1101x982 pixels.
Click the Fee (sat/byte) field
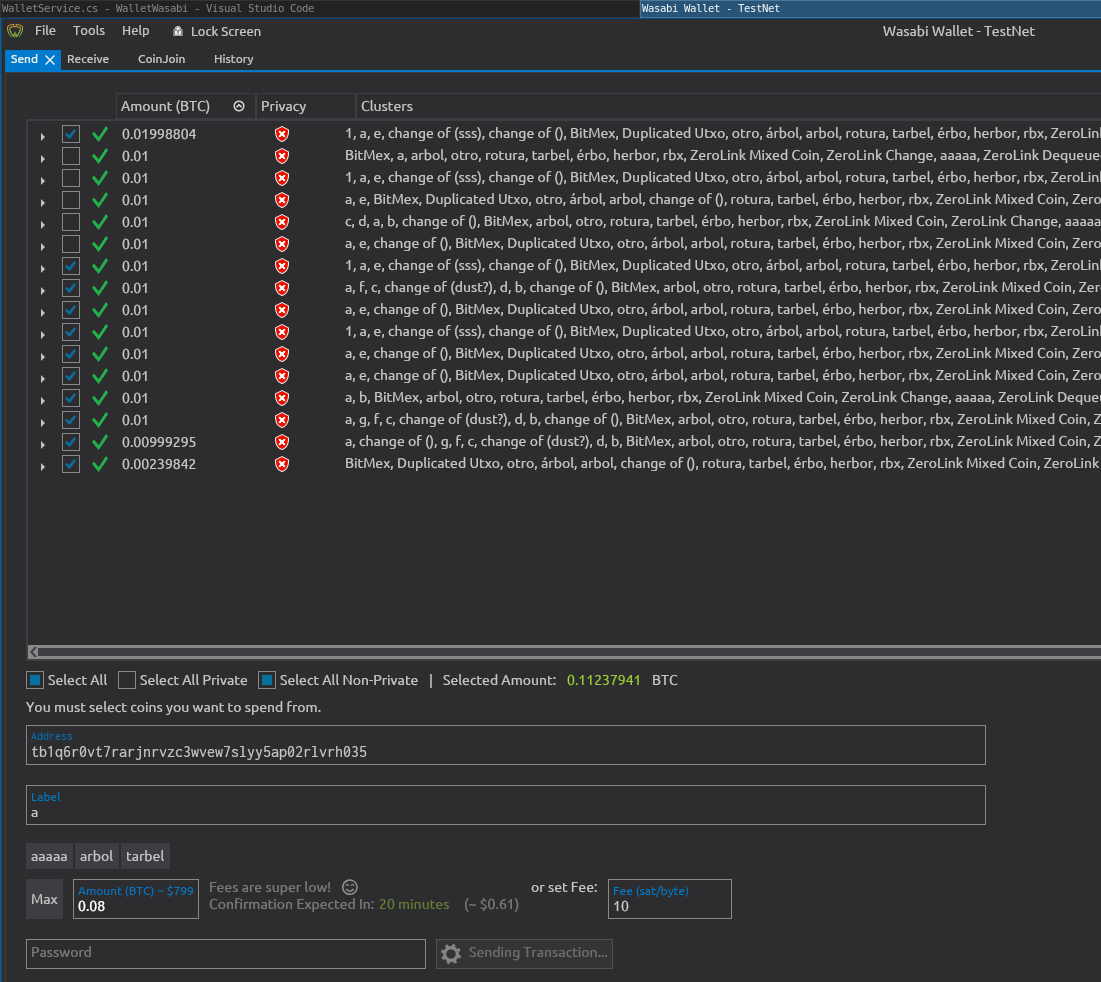pos(669,899)
